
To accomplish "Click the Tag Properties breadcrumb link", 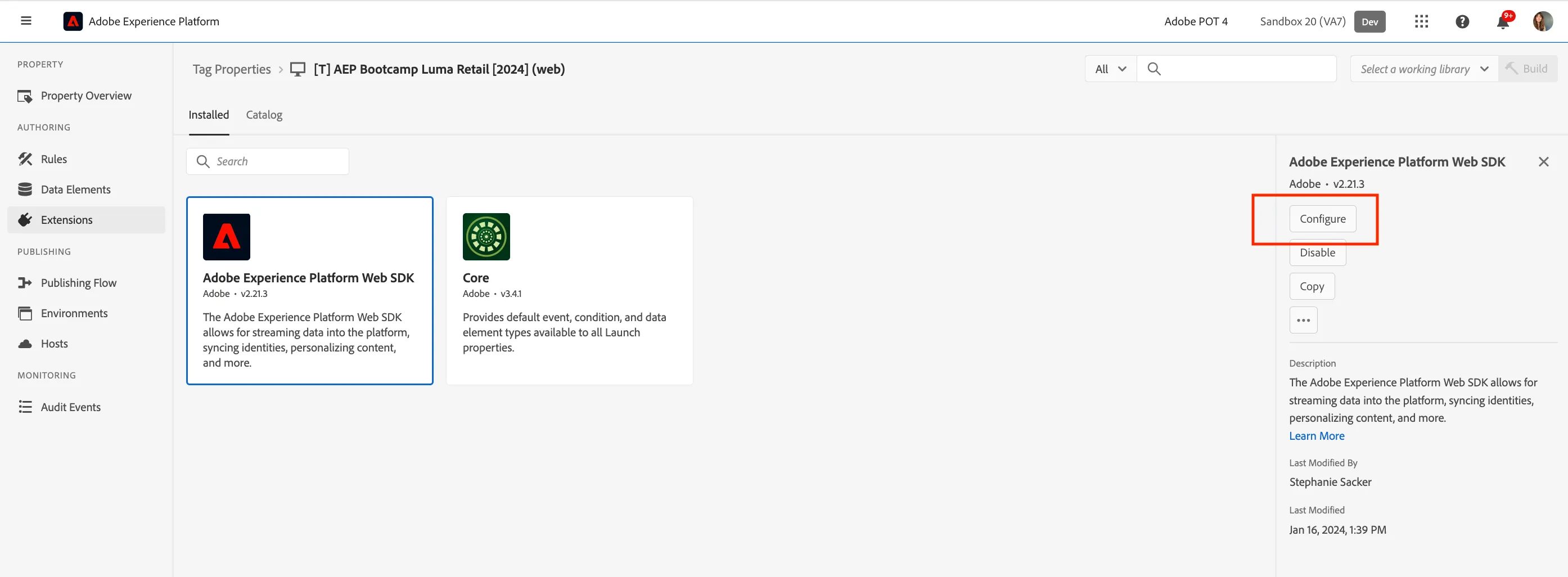I will click(232, 69).
